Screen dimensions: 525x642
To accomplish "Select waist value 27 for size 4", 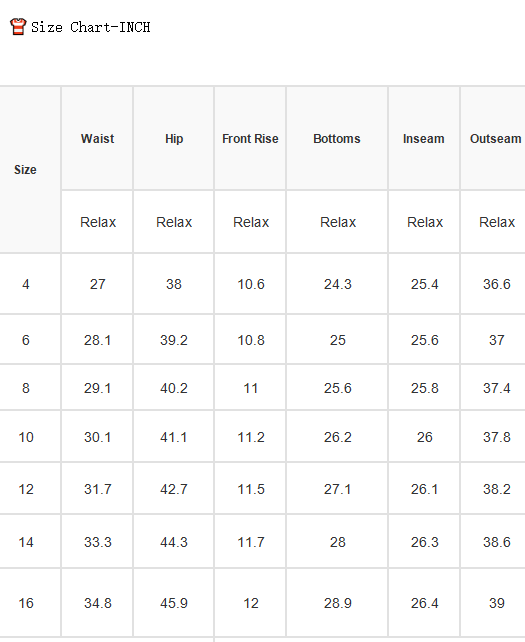I will [x=97, y=284].
